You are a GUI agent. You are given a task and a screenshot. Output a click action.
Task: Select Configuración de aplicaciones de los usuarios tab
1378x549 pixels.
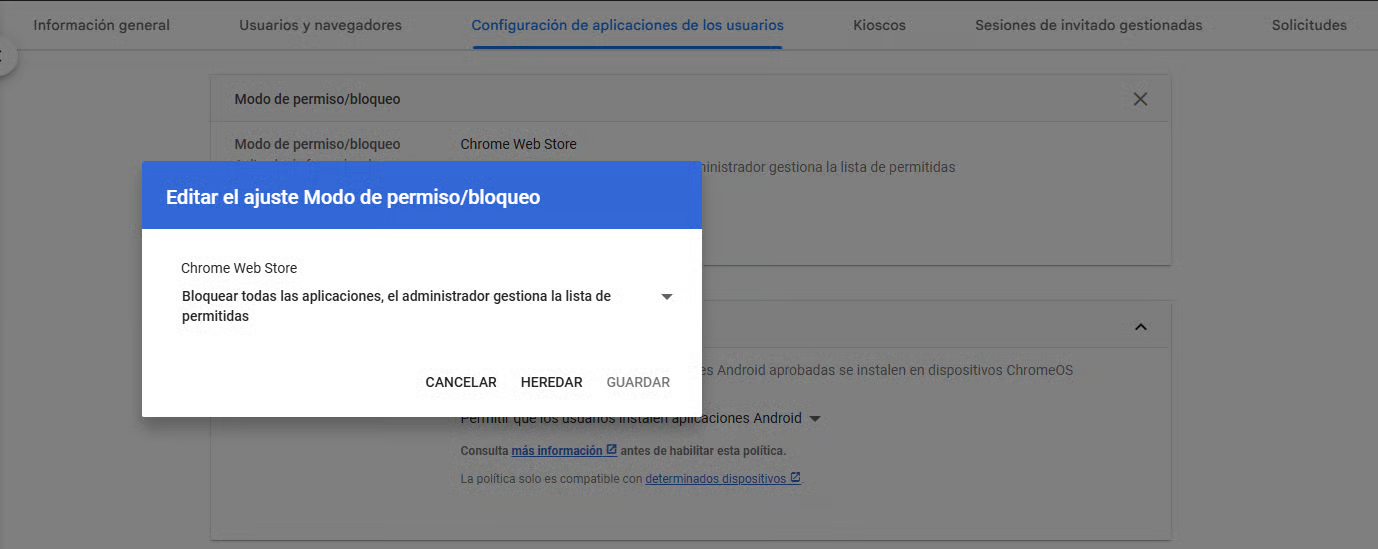click(x=627, y=25)
